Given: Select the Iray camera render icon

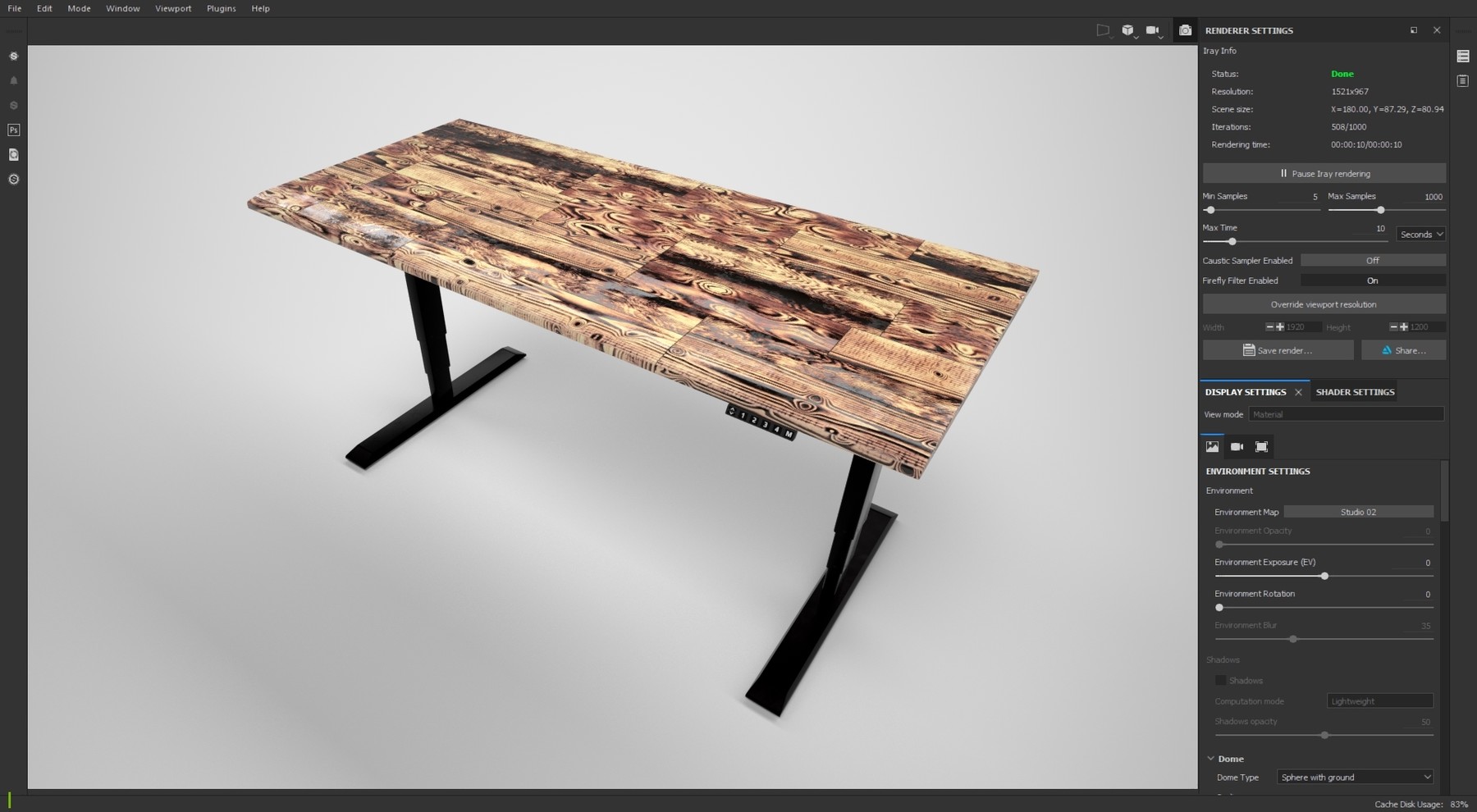Looking at the screenshot, I should [x=1185, y=30].
